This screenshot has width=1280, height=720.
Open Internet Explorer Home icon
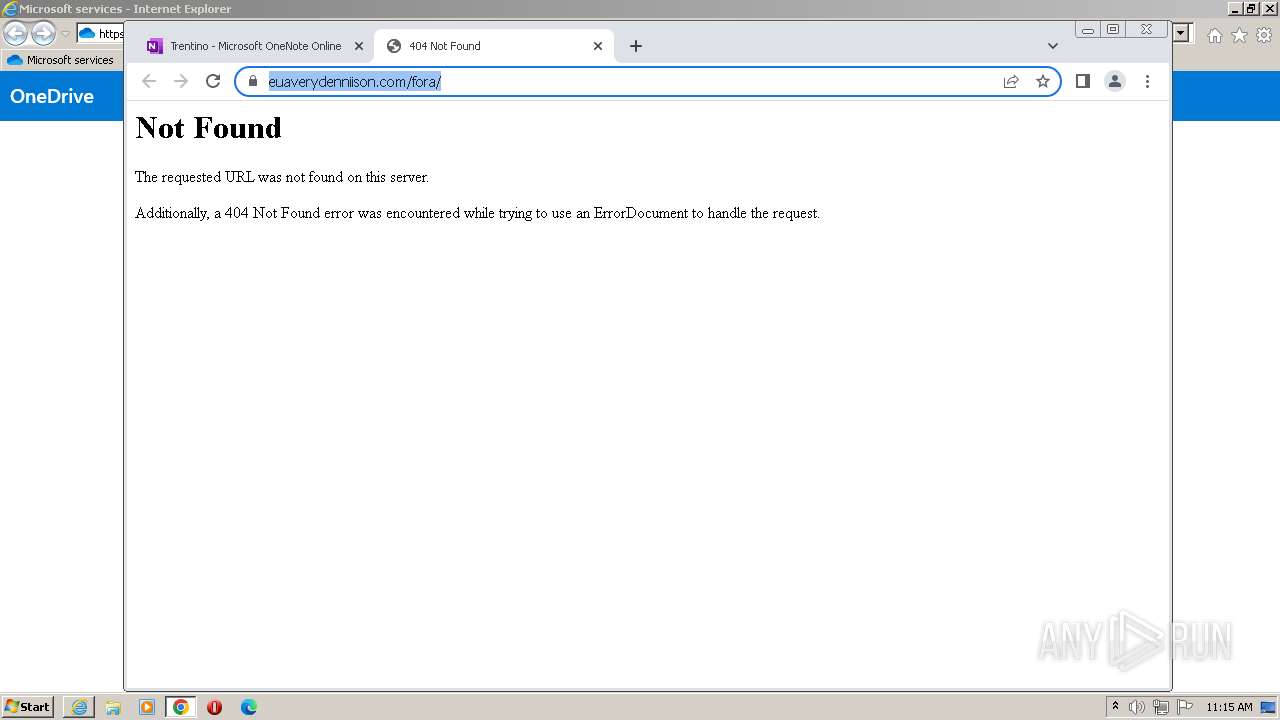(x=1214, y=35)
